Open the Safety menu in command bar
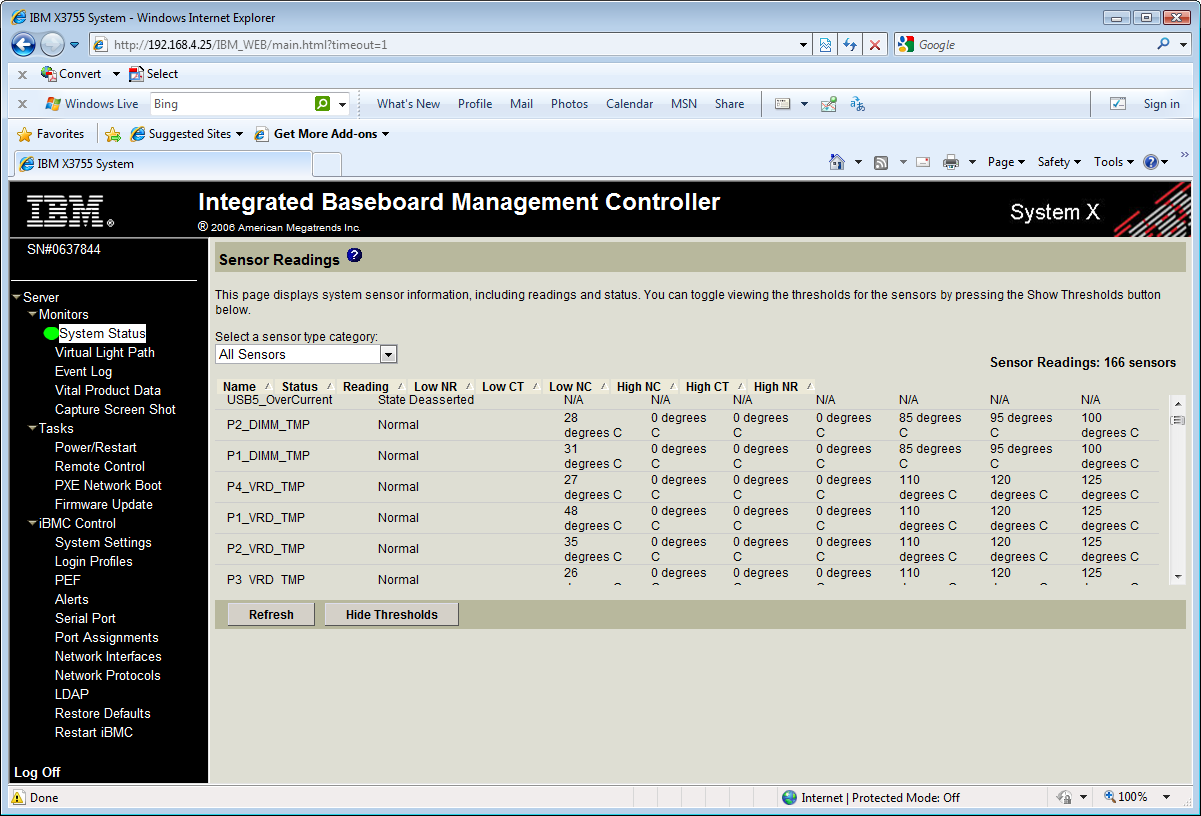The image size is (1201, 816). click(x=1059, y=162)
